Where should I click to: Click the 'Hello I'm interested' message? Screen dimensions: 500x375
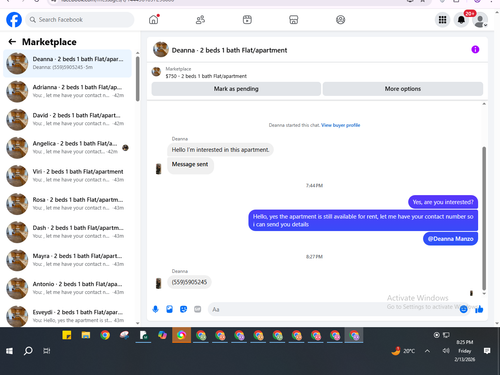[220, 150]
